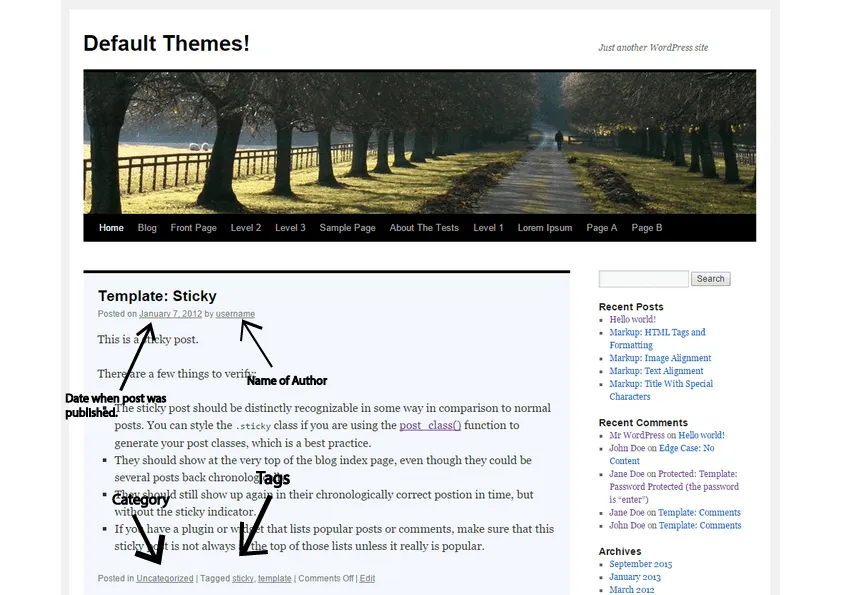The image size is (842, 595).
Task: Open Markup: Text Alignment post
Action: [x=656, y=371]
